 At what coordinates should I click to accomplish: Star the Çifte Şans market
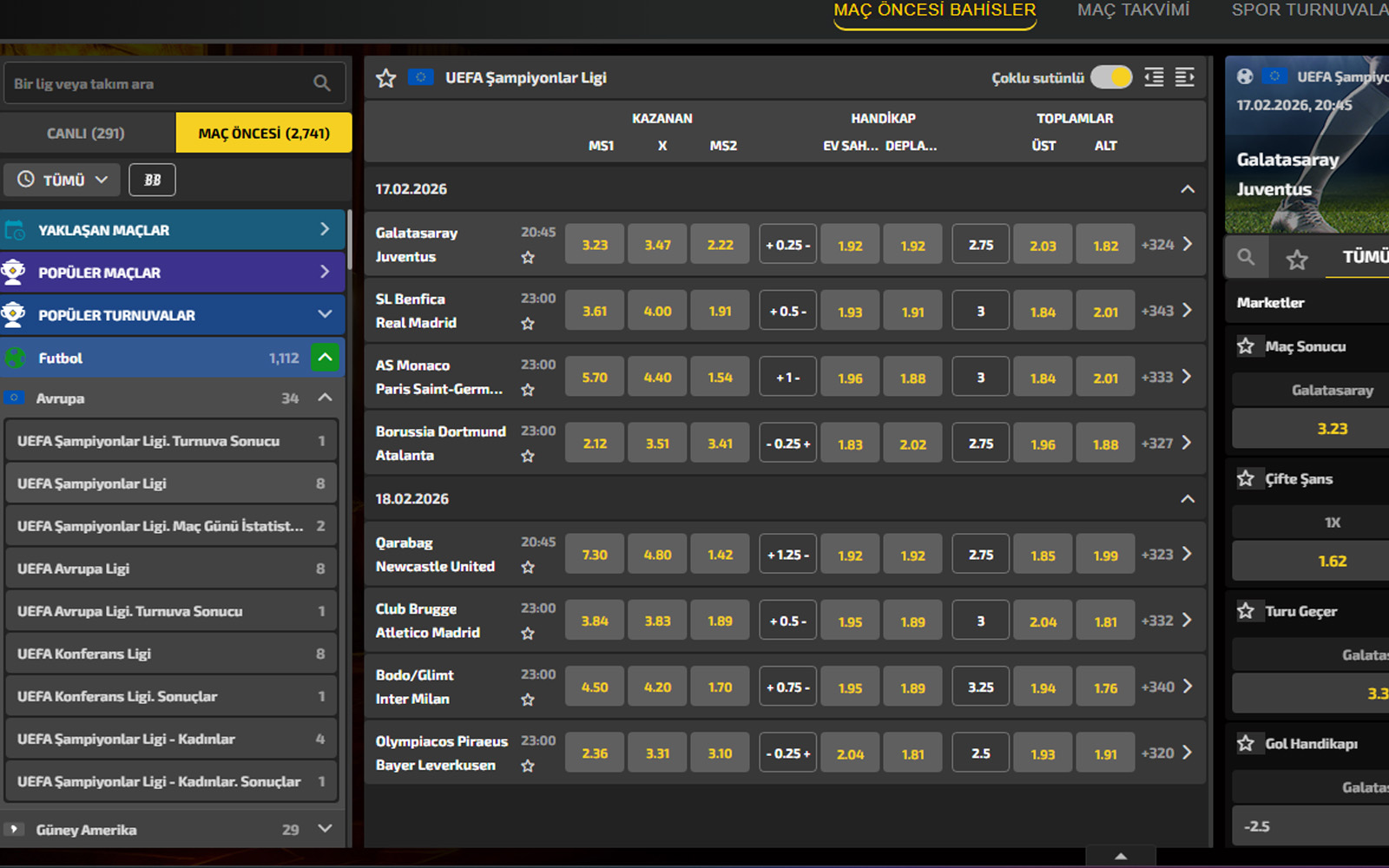click(x=1246, y=478)
